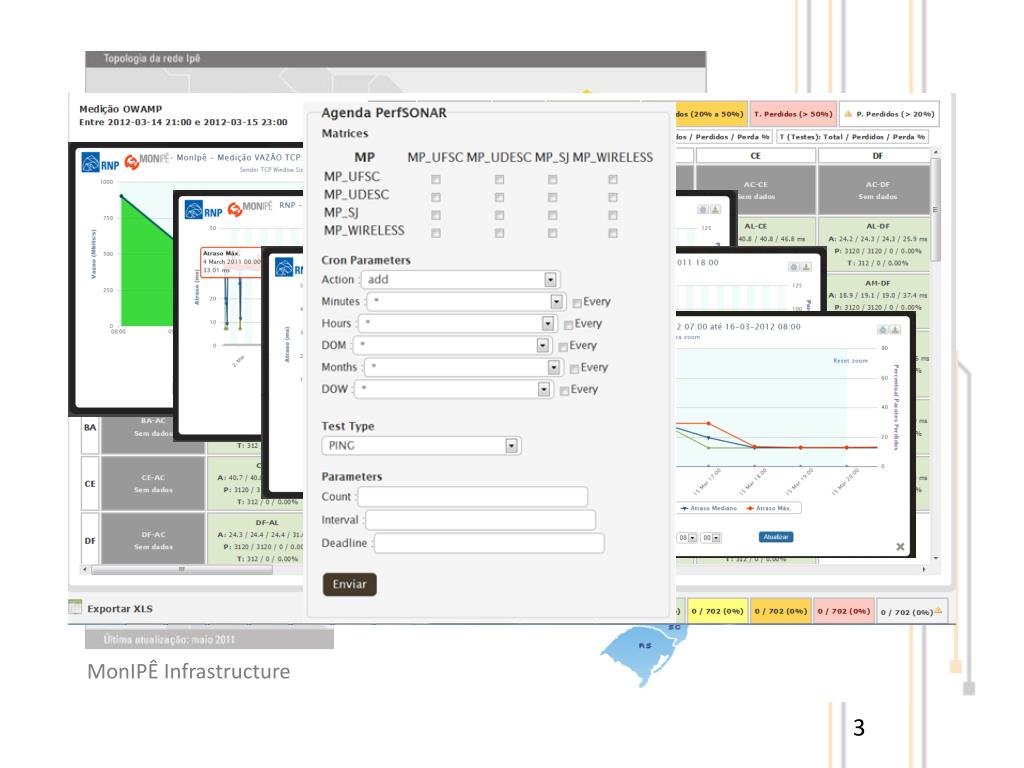Click the warning triangle in P. Perdidos legend
This screenshot has height=768, width=1024.
click(848, 114)
